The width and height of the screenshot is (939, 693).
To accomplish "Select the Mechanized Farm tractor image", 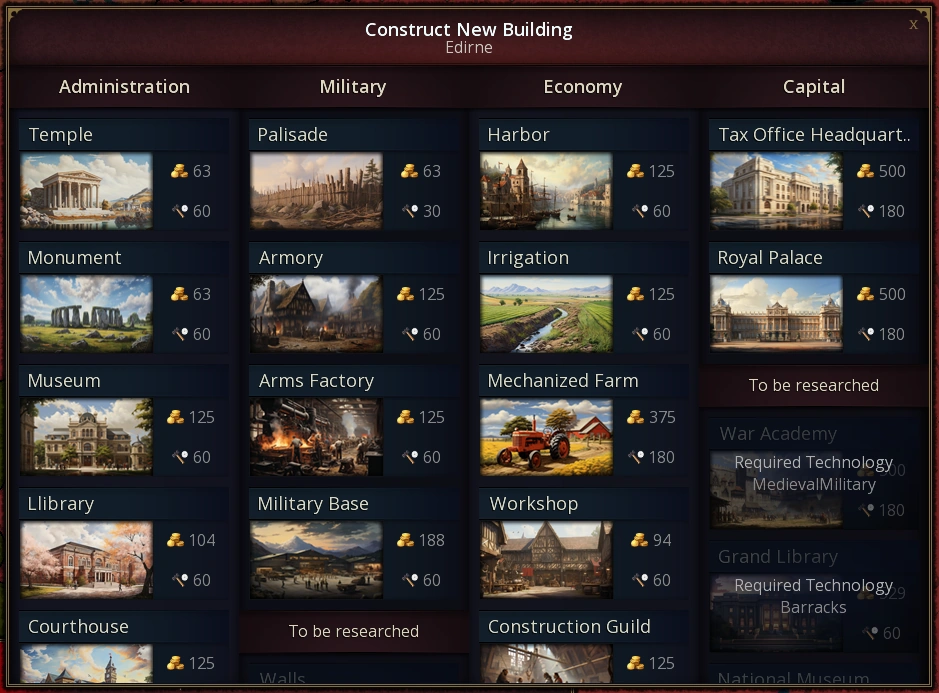I will coord(546,437).
